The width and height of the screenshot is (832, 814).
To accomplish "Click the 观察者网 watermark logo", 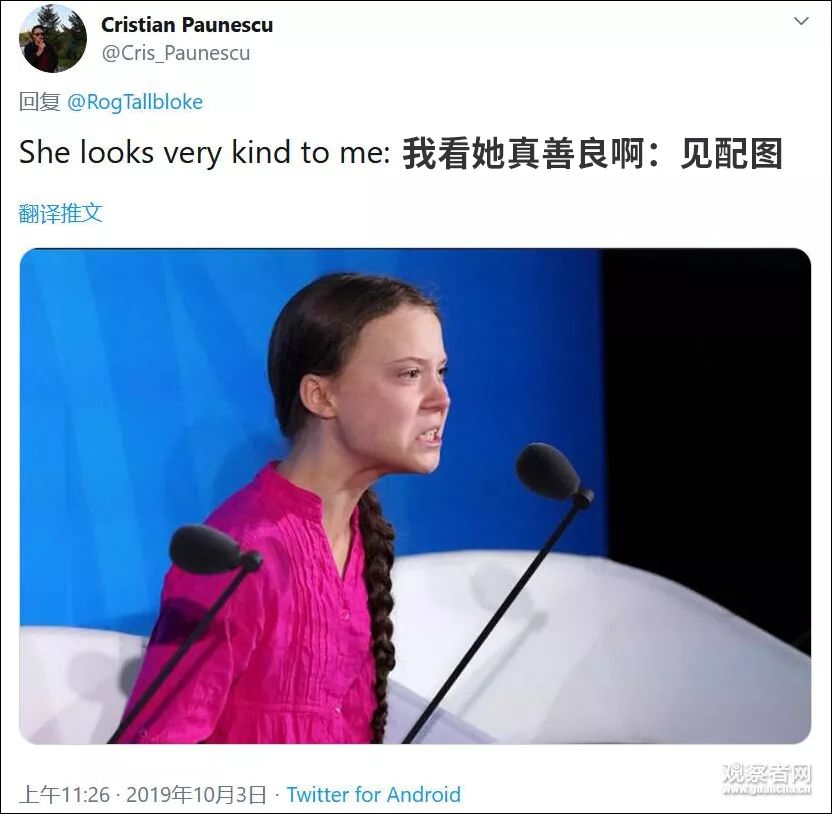I will (767, 774).
